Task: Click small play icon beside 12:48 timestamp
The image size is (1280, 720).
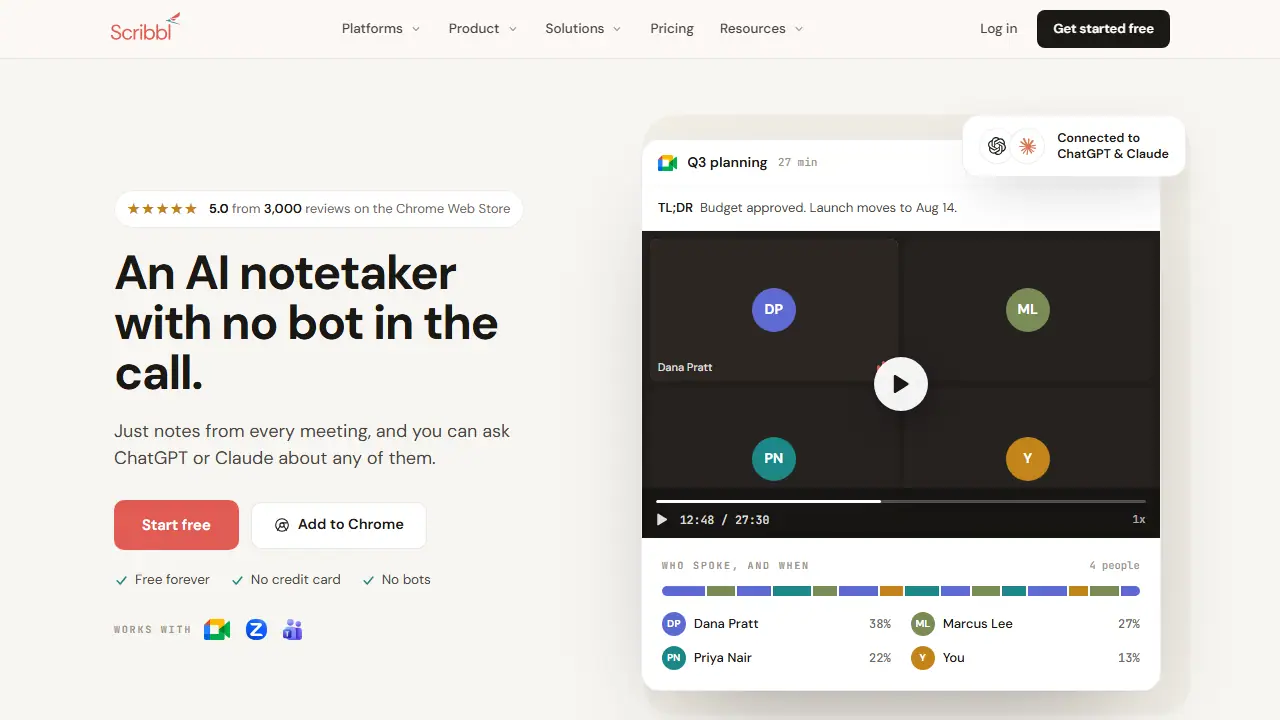Action: click(x=661, y=520)
